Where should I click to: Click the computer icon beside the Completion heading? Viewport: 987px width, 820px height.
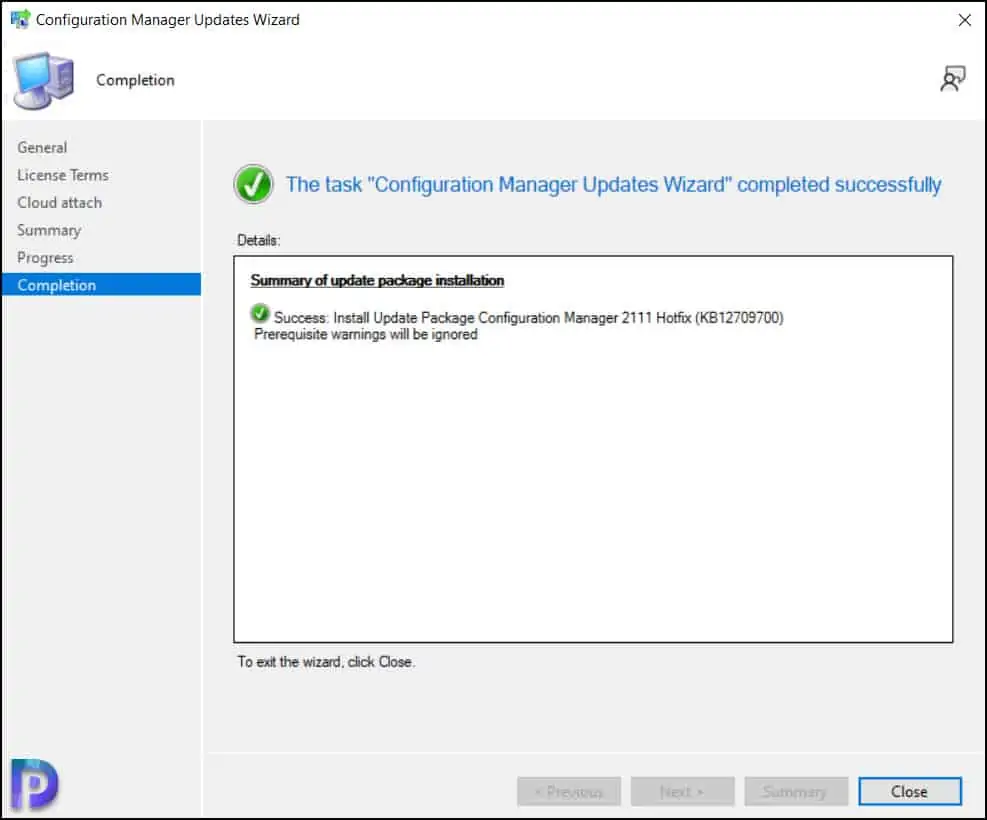pos(43,81)
